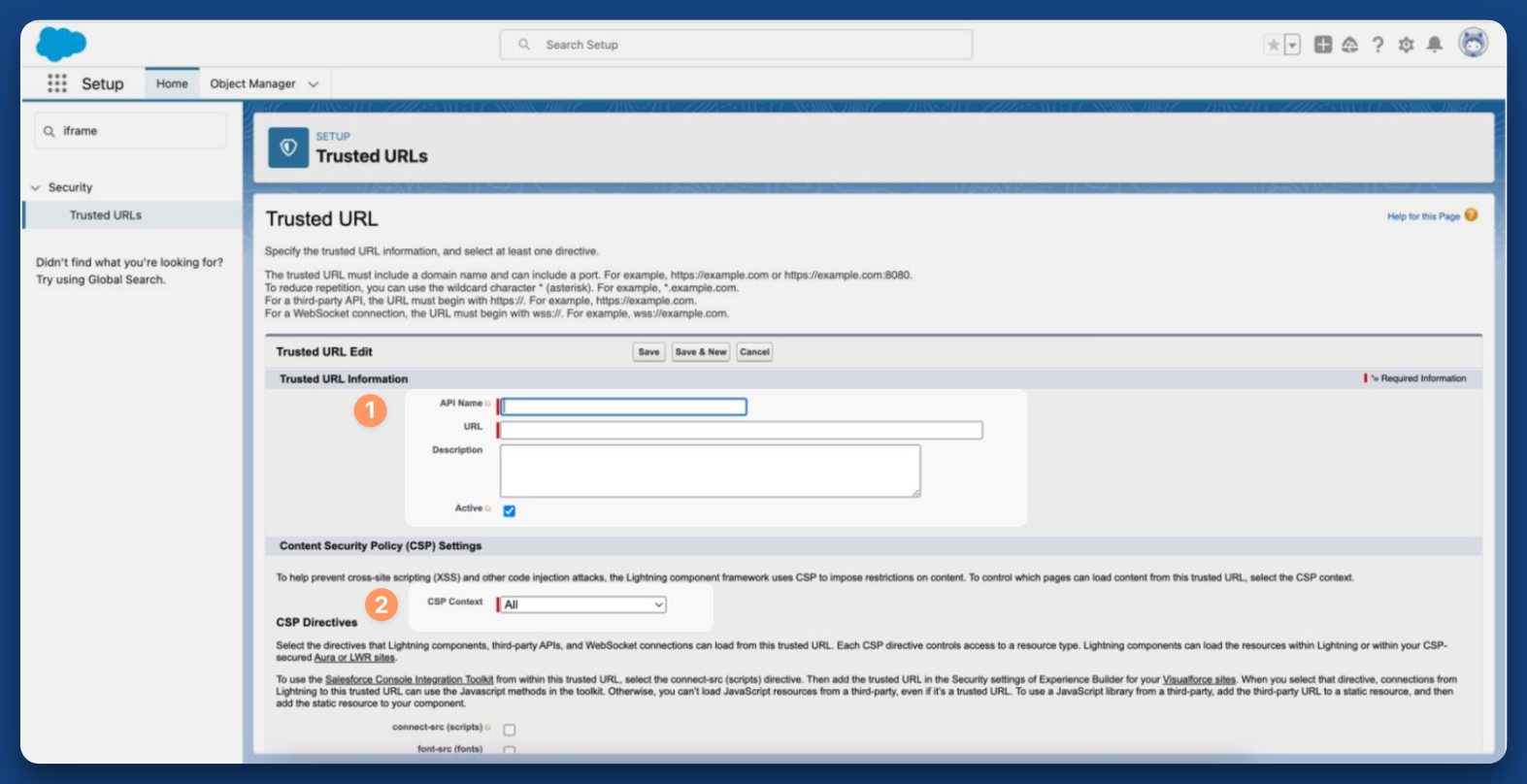Image resolution: width=1527 pixels, height=784 pixels.
Task: Enable the connect-src (scripts) directive
Action: coord(510,730)
